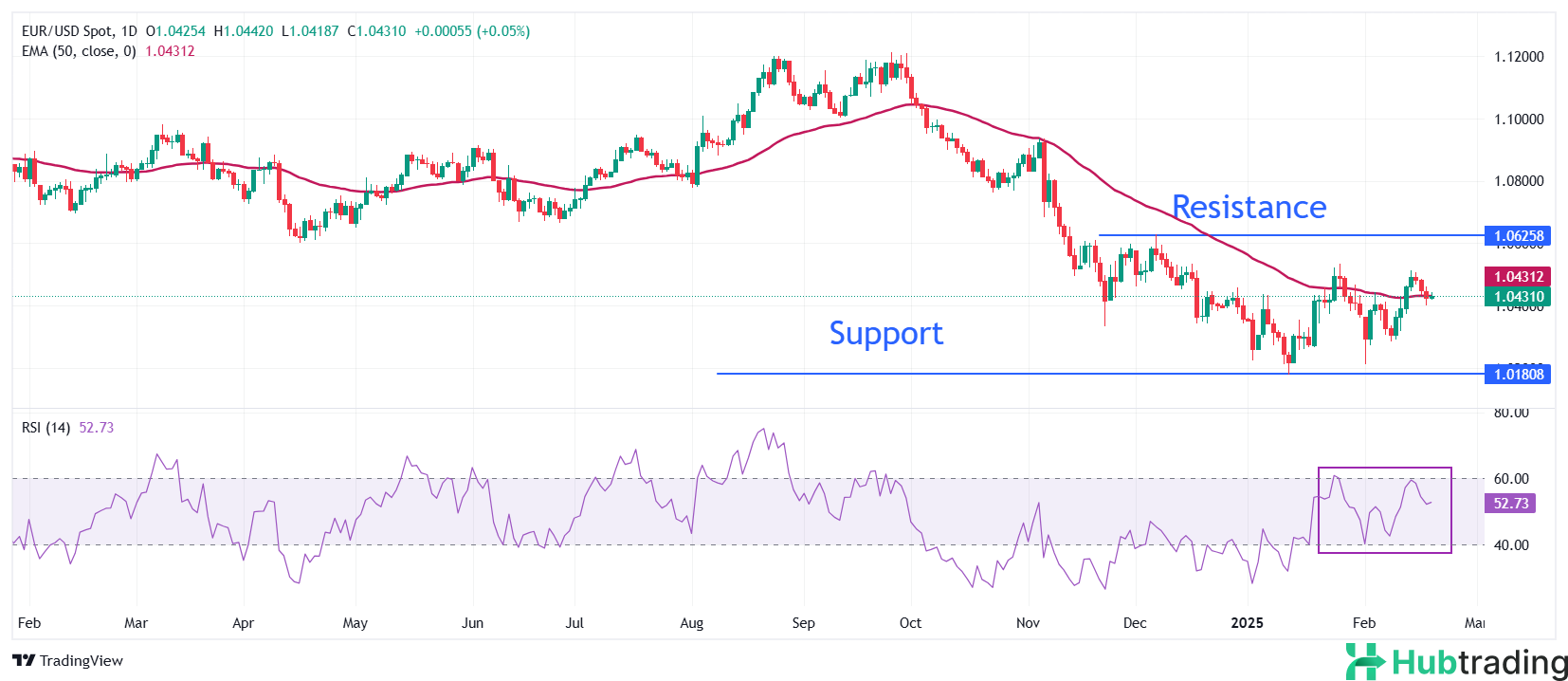Open the EMA (50, close, 0) legend
This screenshot has width=1568, height=681.
coord(79,51)
